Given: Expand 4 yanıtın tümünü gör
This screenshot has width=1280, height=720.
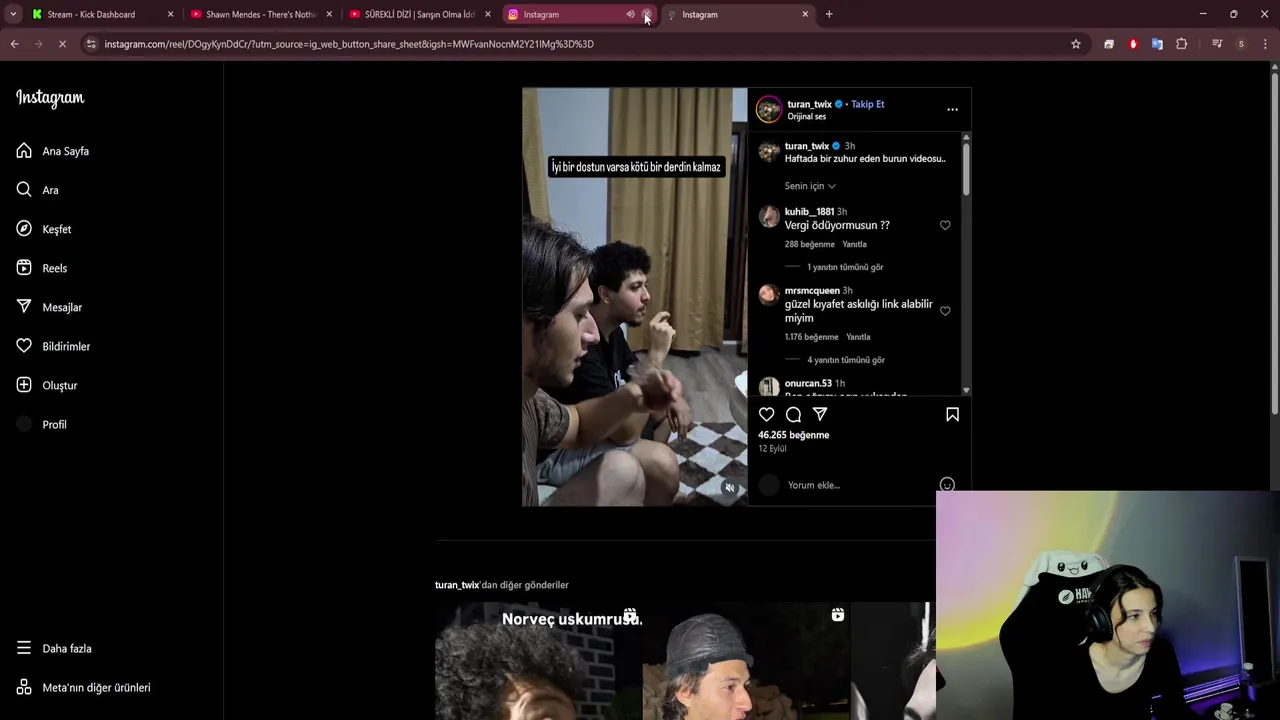Looking at the screenshot, I should click(846, 360).
